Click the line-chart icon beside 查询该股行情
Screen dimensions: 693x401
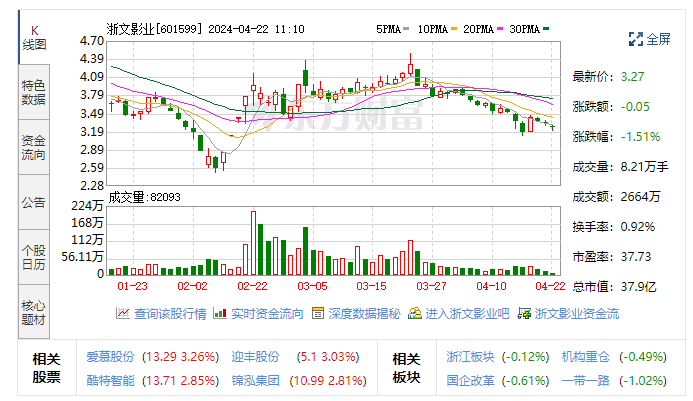click(122, 313)
